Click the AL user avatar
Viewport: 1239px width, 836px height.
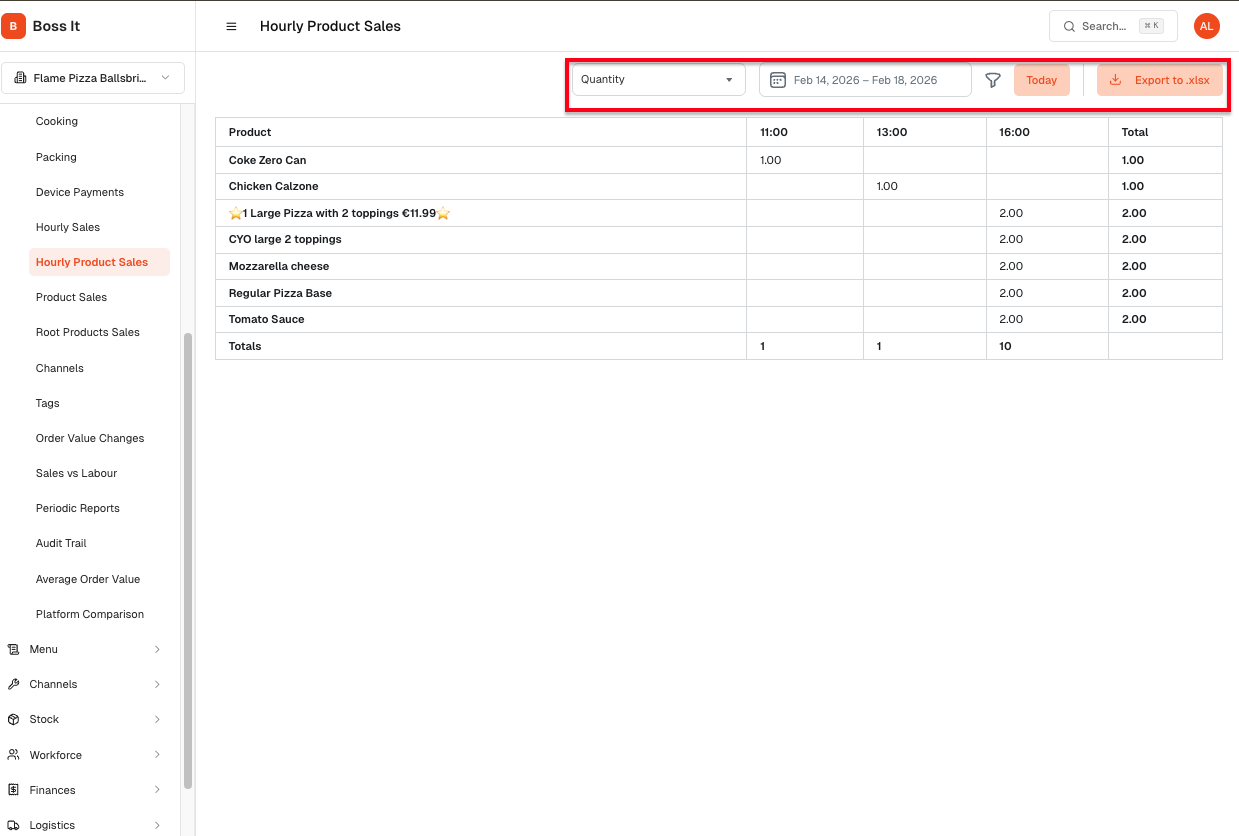click(x=1207, y=26)
